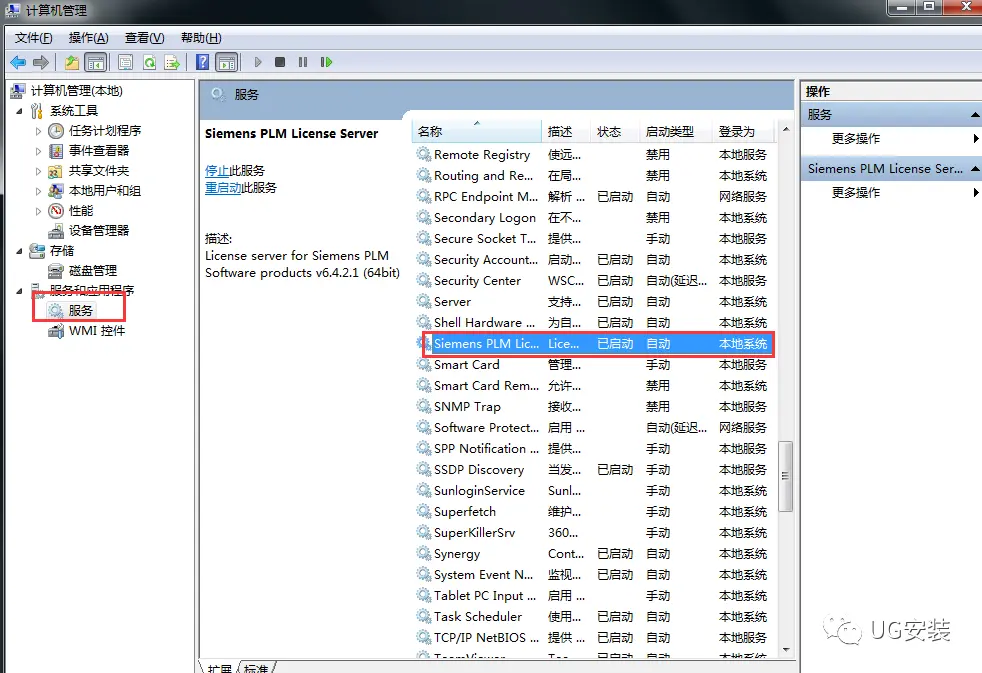The image size is (982, 673).
Task: Click the Refresh icon in toolbar
Action: [149, 62]
